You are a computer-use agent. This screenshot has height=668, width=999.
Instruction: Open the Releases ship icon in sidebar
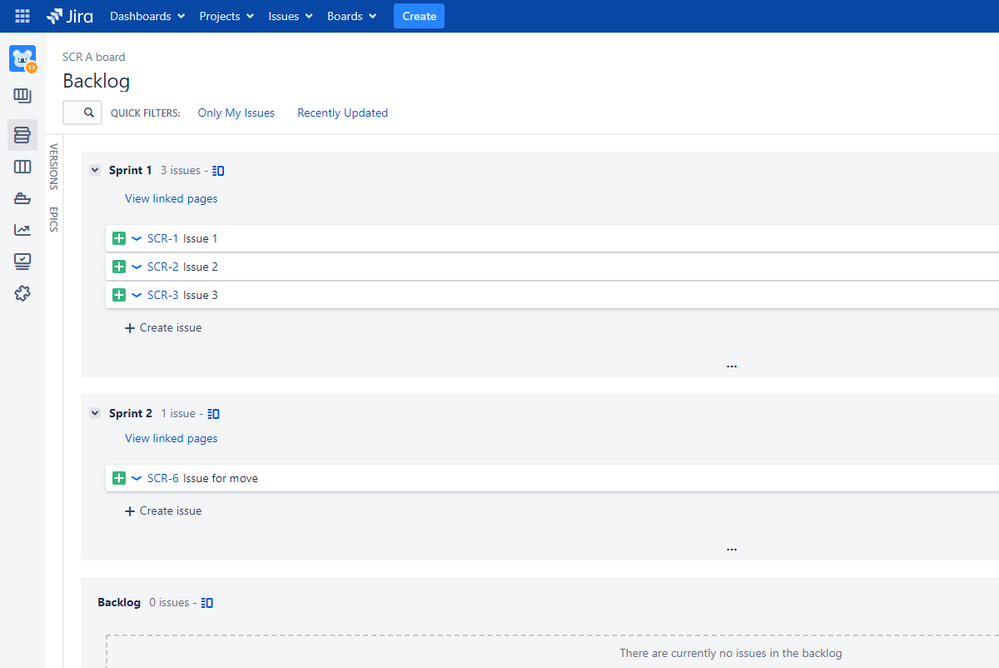[x=22, y=198]
